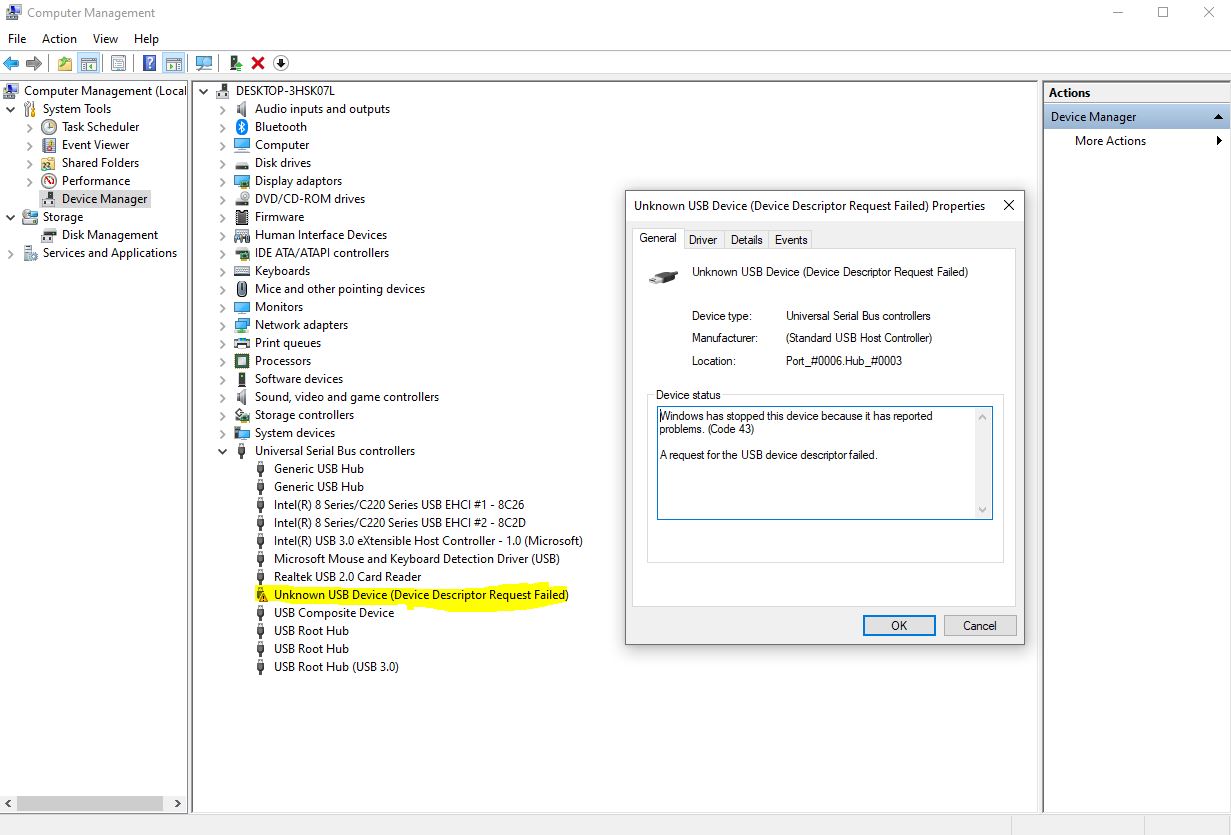Collapse Device Manager header in Actions pane
This screenshot has width=1231, height=835.
1218,117
